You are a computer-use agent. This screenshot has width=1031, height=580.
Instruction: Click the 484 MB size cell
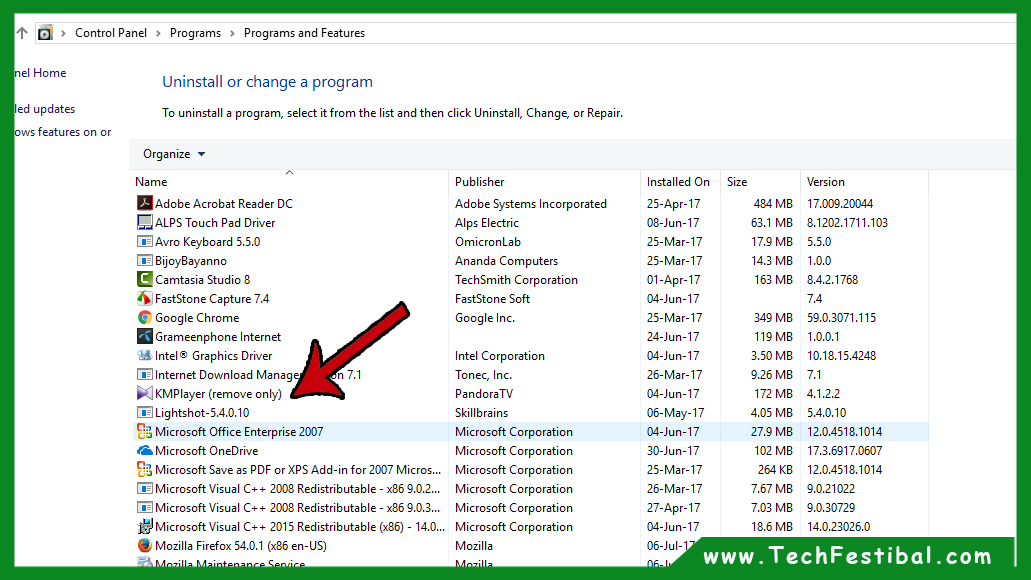click(x=773, y=203)
